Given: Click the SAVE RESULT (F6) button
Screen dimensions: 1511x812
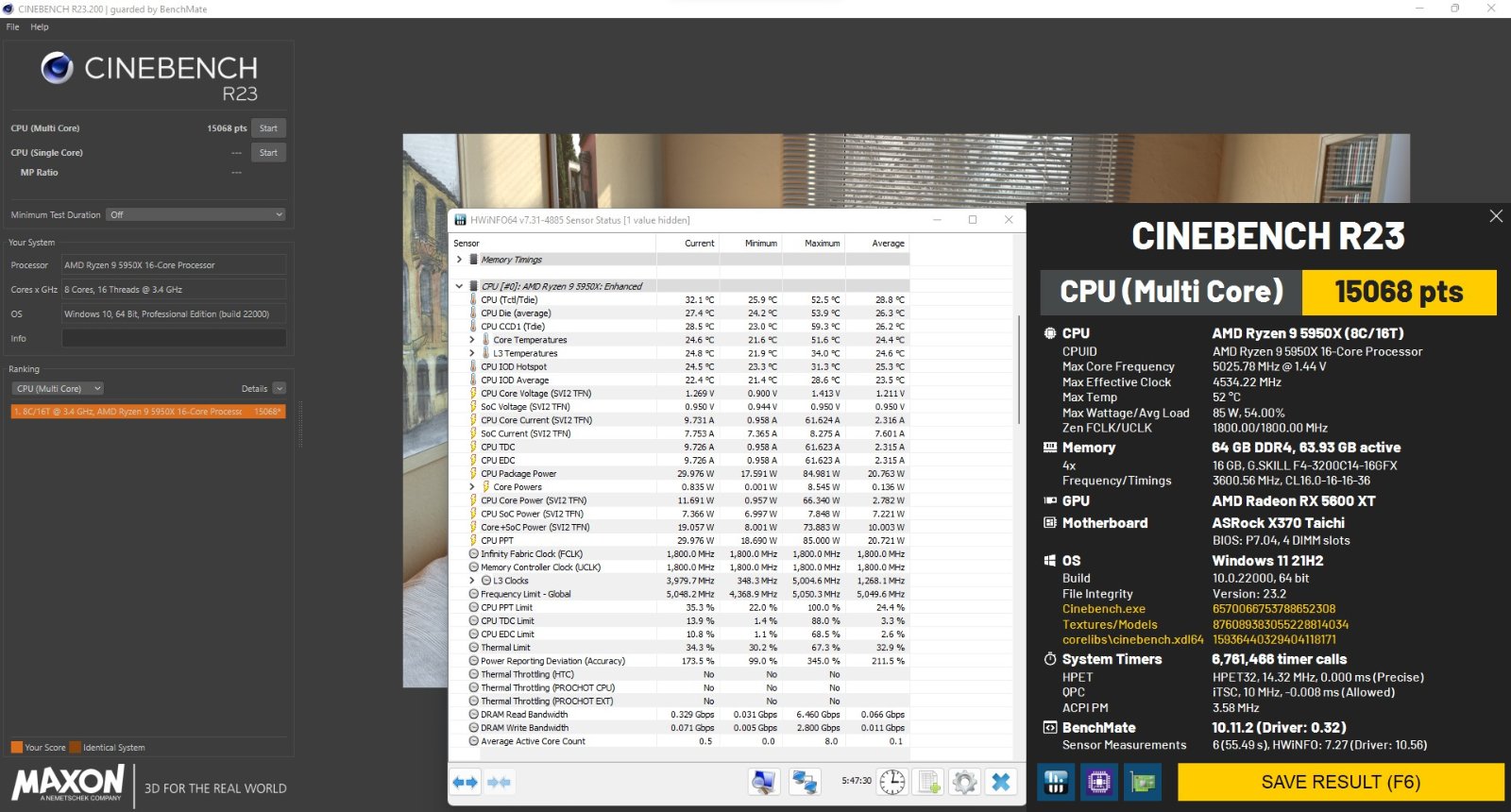Looking at the screenshot, I should [x=1340, y=782].
